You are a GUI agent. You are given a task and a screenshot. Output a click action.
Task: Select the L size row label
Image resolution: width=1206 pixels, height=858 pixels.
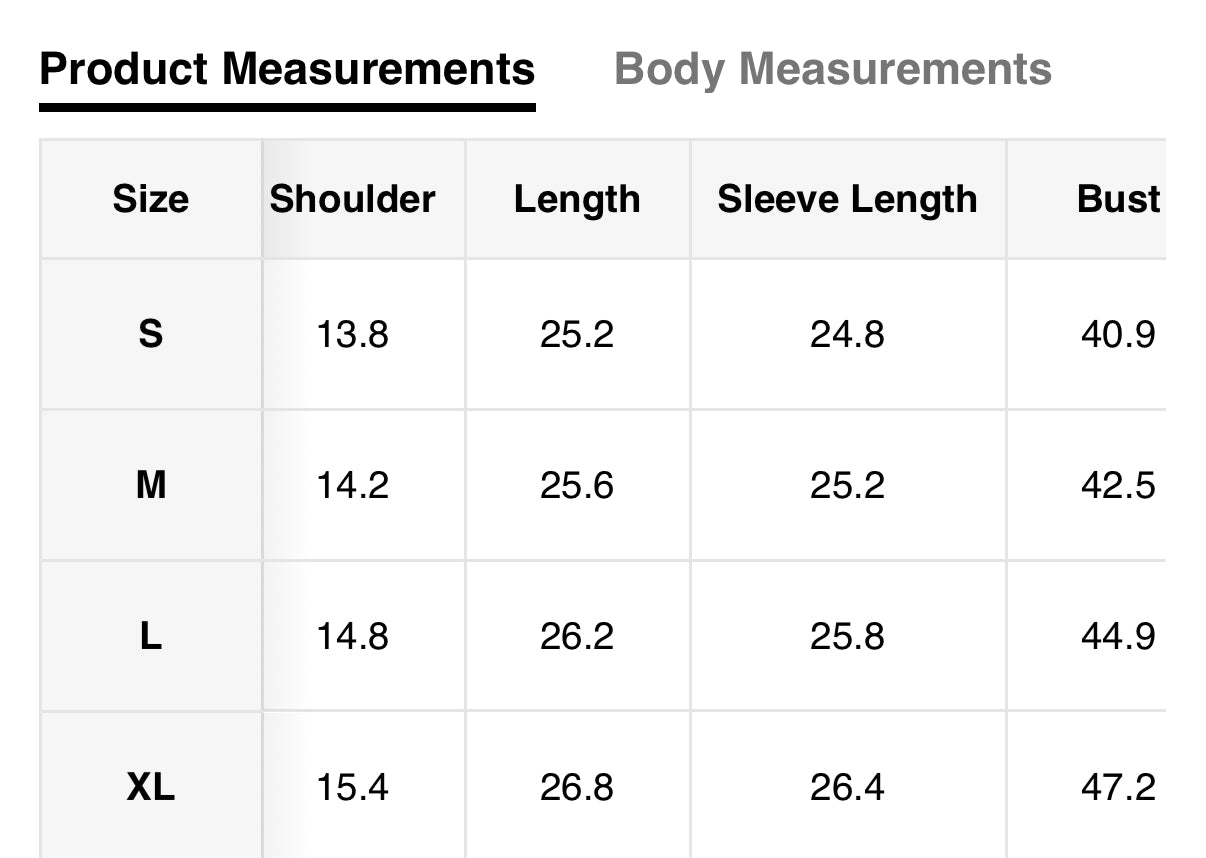pos(150,636)
